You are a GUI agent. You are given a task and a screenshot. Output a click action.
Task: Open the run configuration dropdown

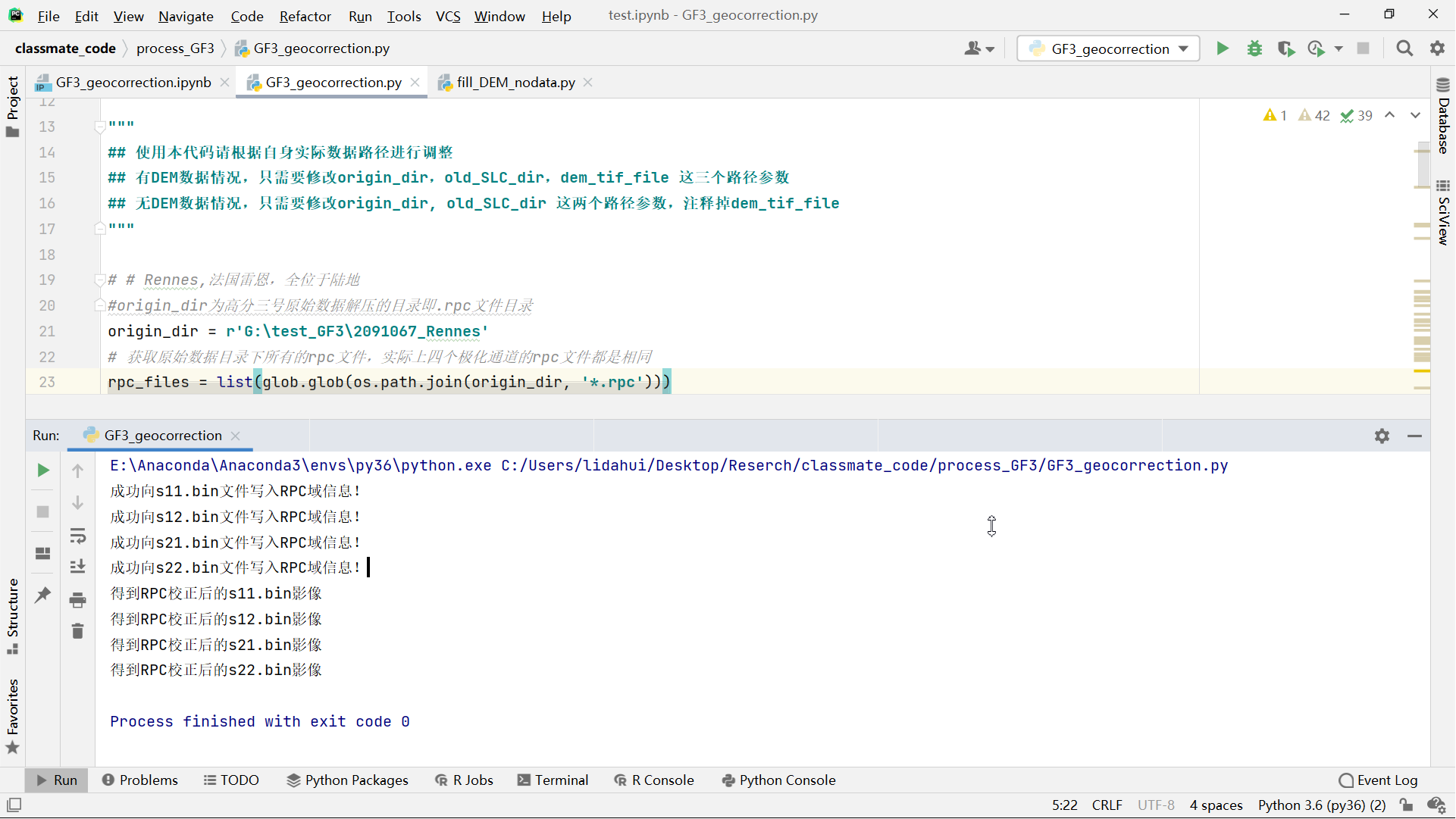[1108, 48]
